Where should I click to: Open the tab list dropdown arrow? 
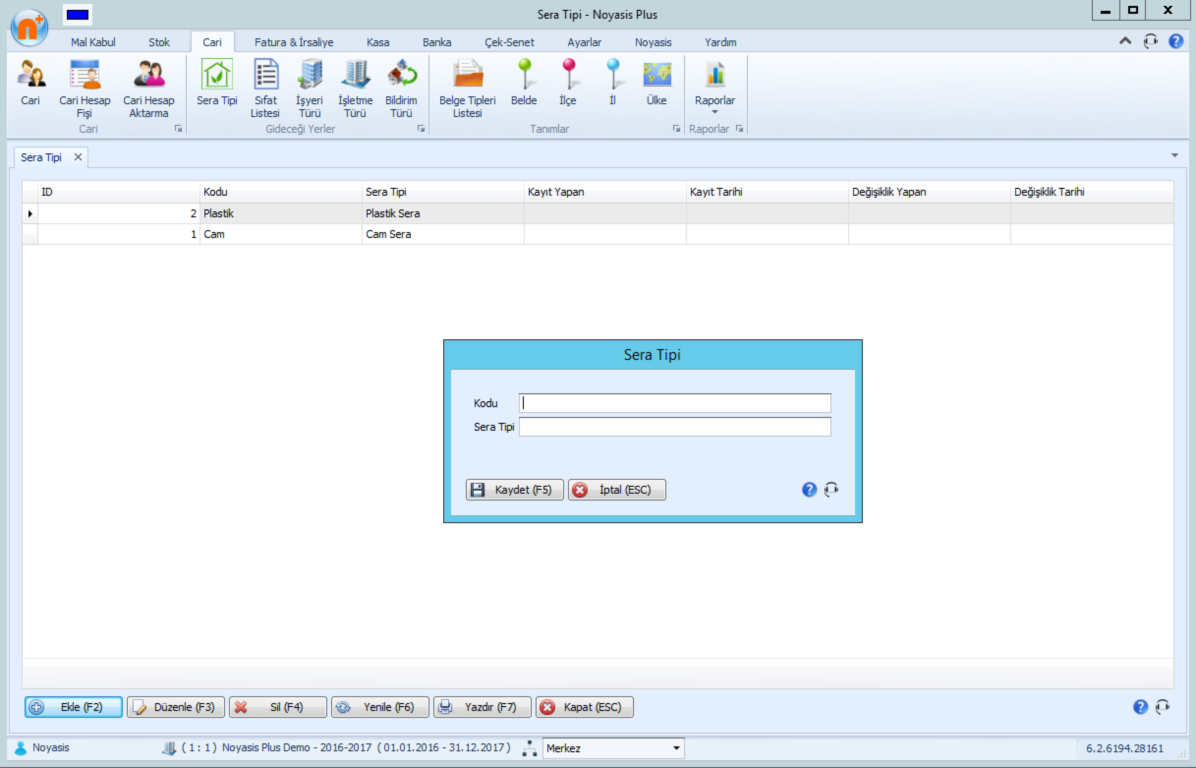pyautogui.click(x=1175, y=156)
